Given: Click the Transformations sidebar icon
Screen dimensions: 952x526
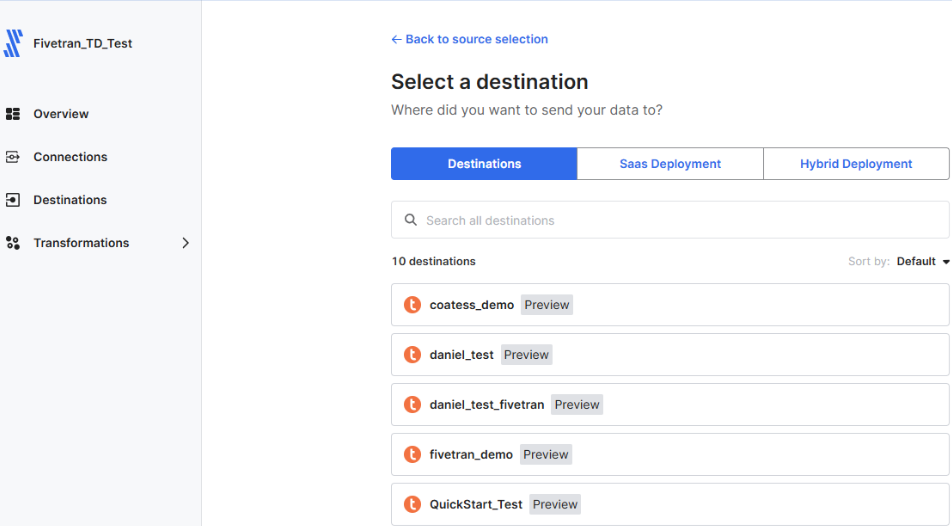Looking at the screenshot, I should [13, 243].
